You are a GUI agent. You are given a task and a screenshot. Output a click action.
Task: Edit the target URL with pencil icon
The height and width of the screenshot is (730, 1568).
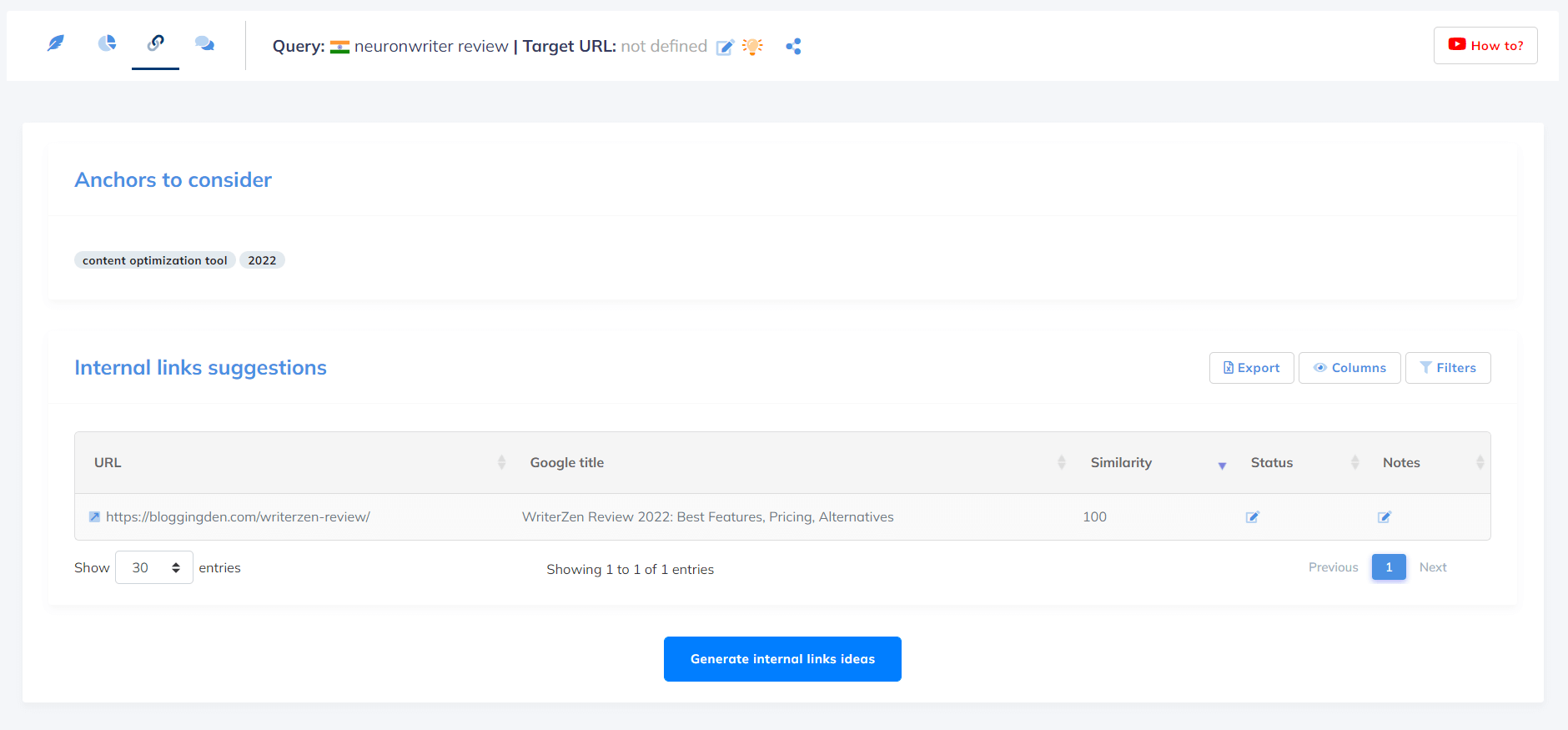(x=726, y=47)
